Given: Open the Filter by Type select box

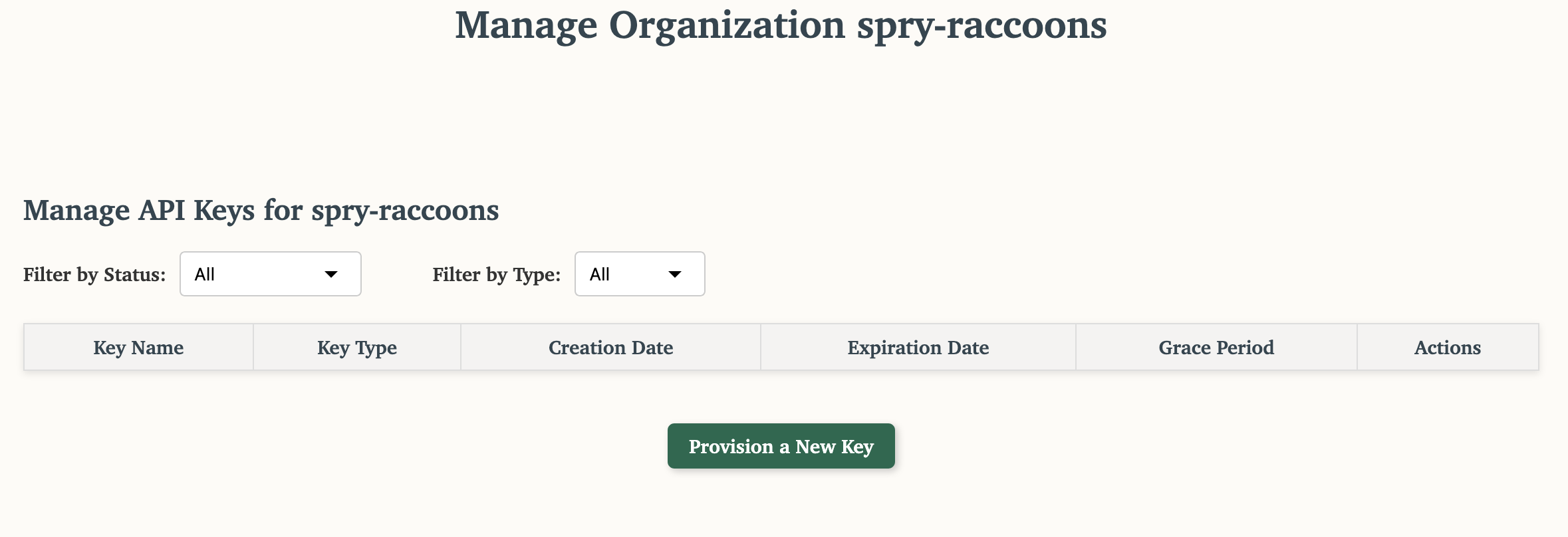Looking at the screenshot, I should [639, 274].
